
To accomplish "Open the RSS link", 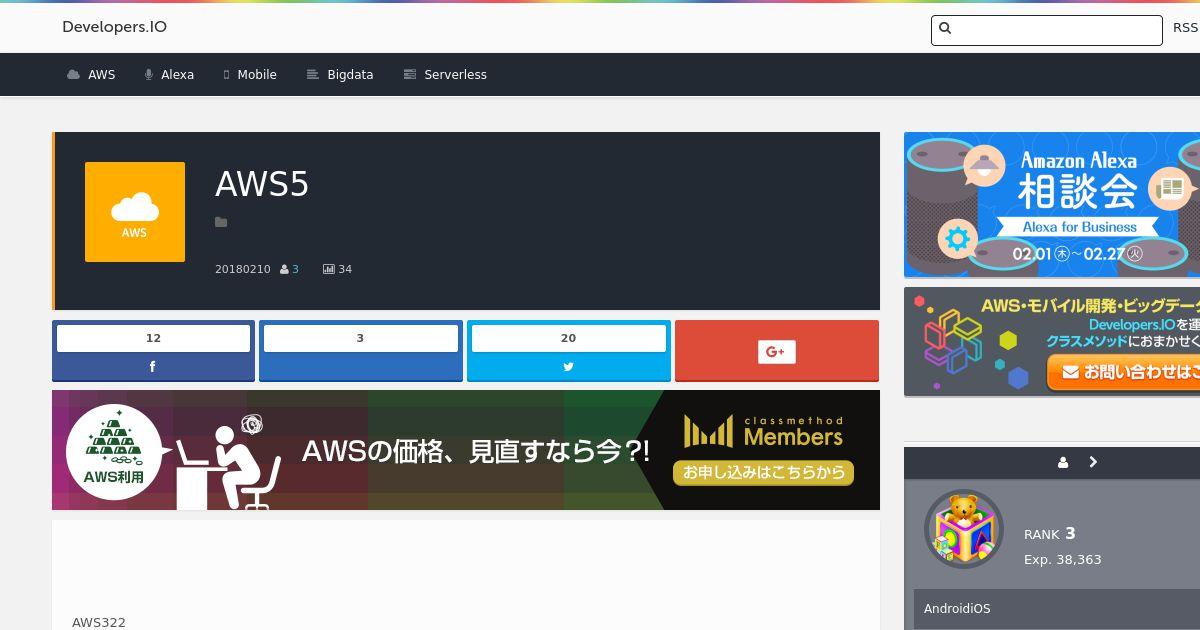I will pyautogui.click(x=1185, y=28).
